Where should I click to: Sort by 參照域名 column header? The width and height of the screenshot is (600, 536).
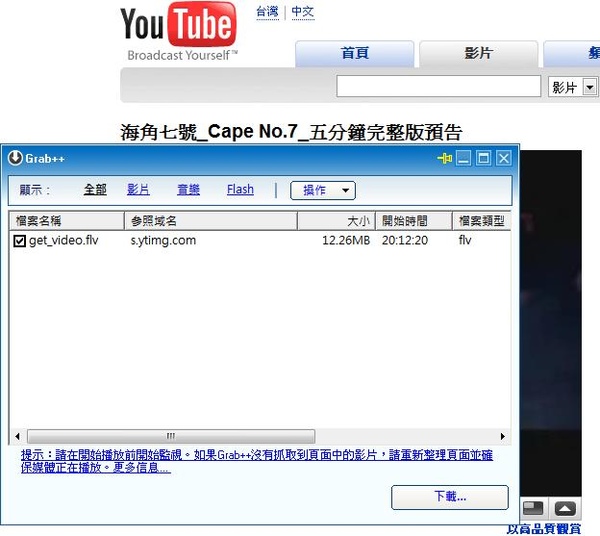[211, 221]
